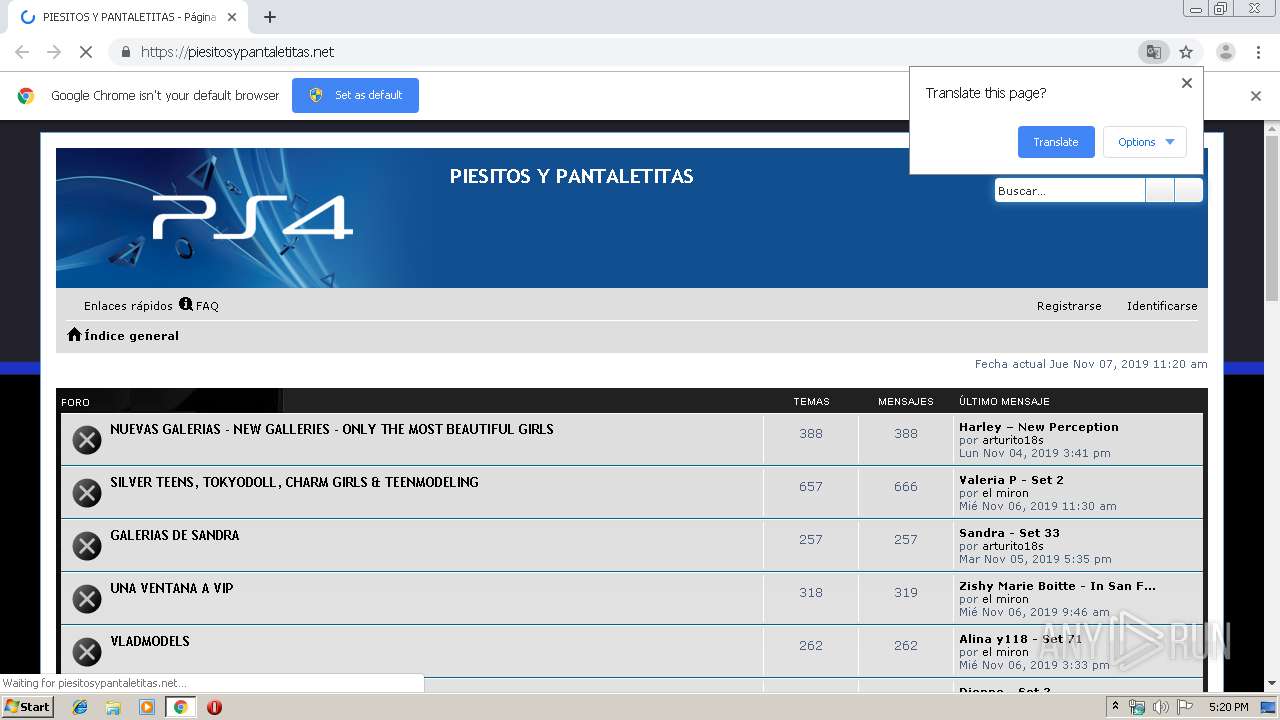View site info via the padlock icon
The height and width of the screenshot is (720, 1280).
click(x=125, y=52)
